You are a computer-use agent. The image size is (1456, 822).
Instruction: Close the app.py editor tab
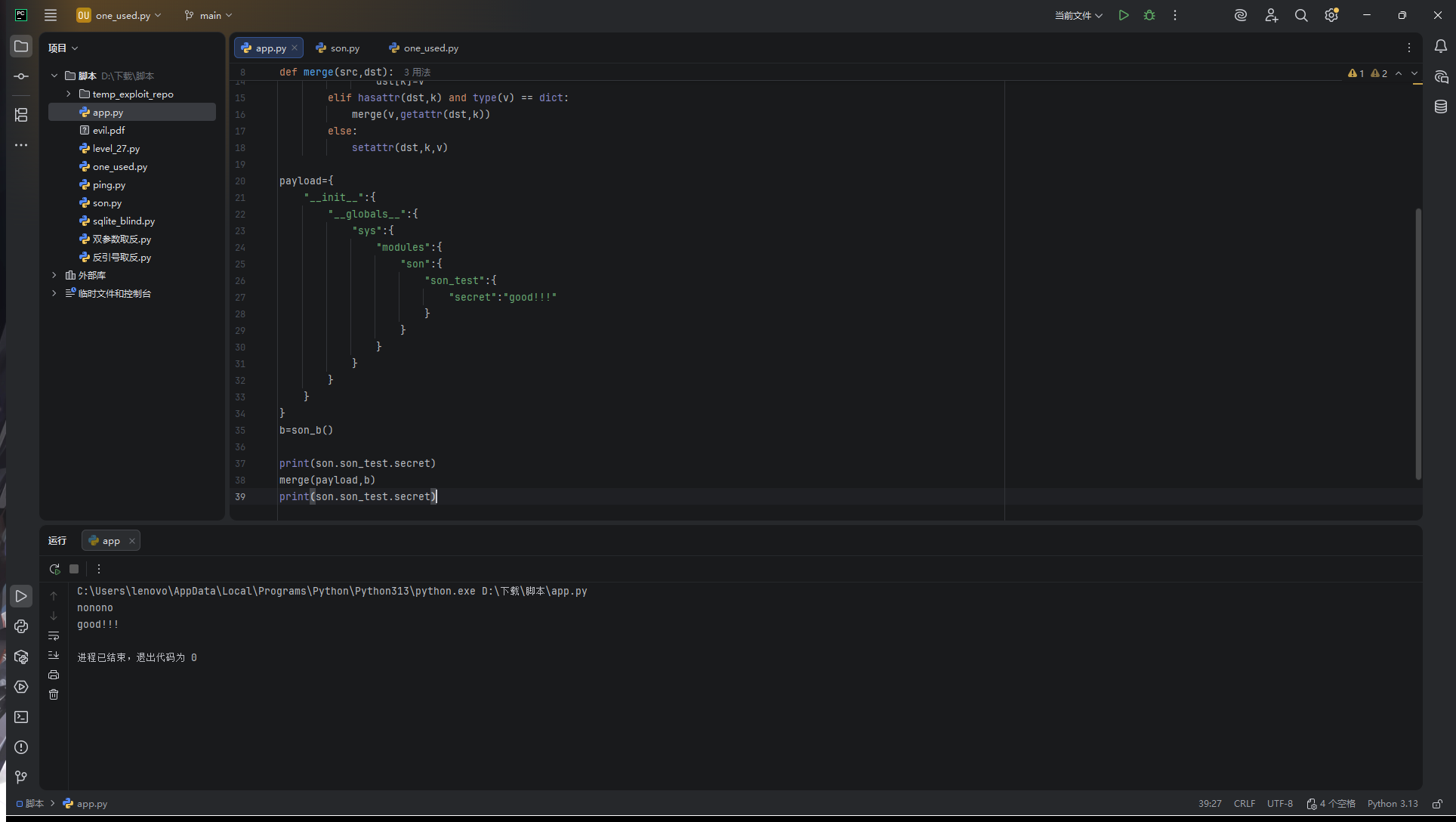[x=295, y=48]
